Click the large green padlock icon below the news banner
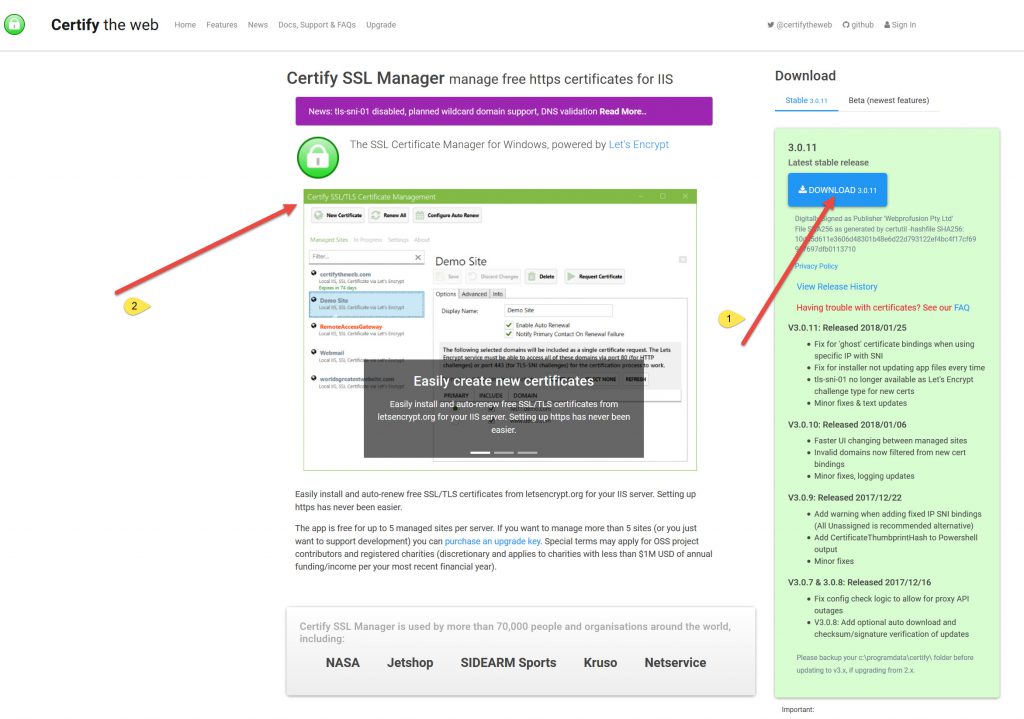 pos(317,157)
